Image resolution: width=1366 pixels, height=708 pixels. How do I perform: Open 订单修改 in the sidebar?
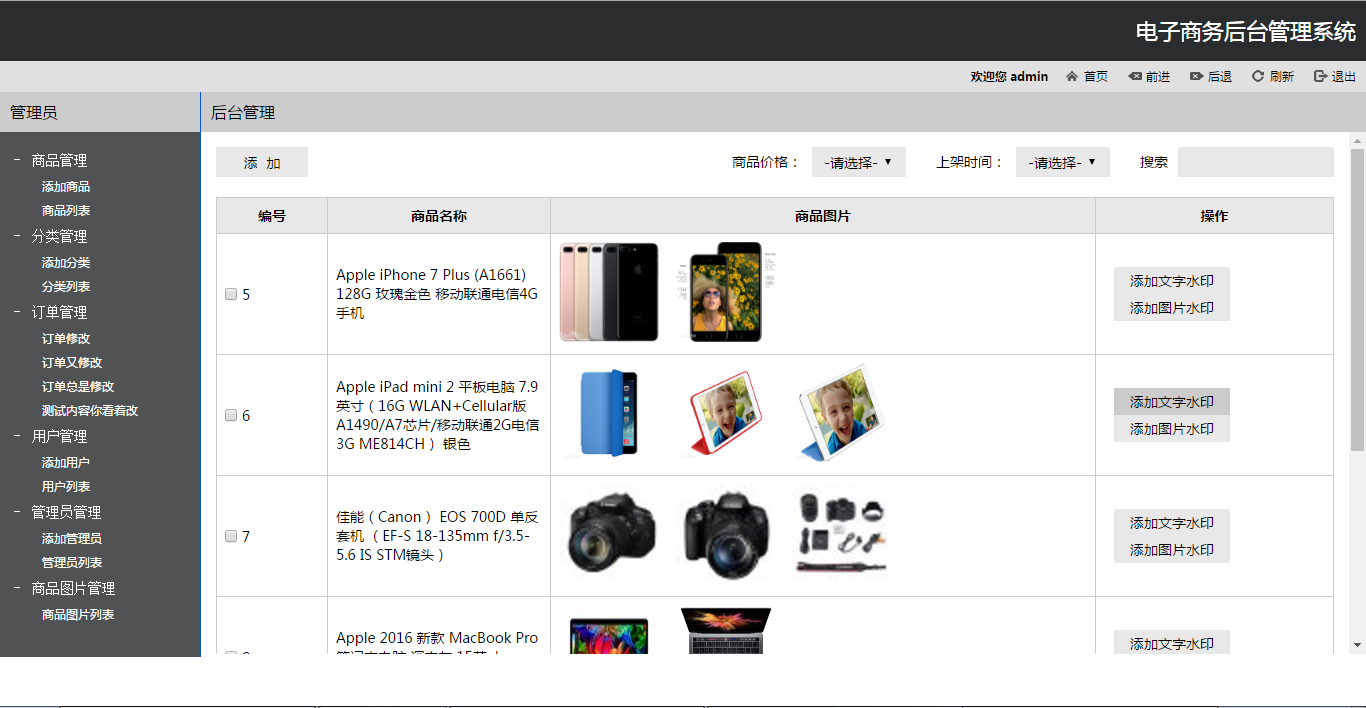pos(66,339)
